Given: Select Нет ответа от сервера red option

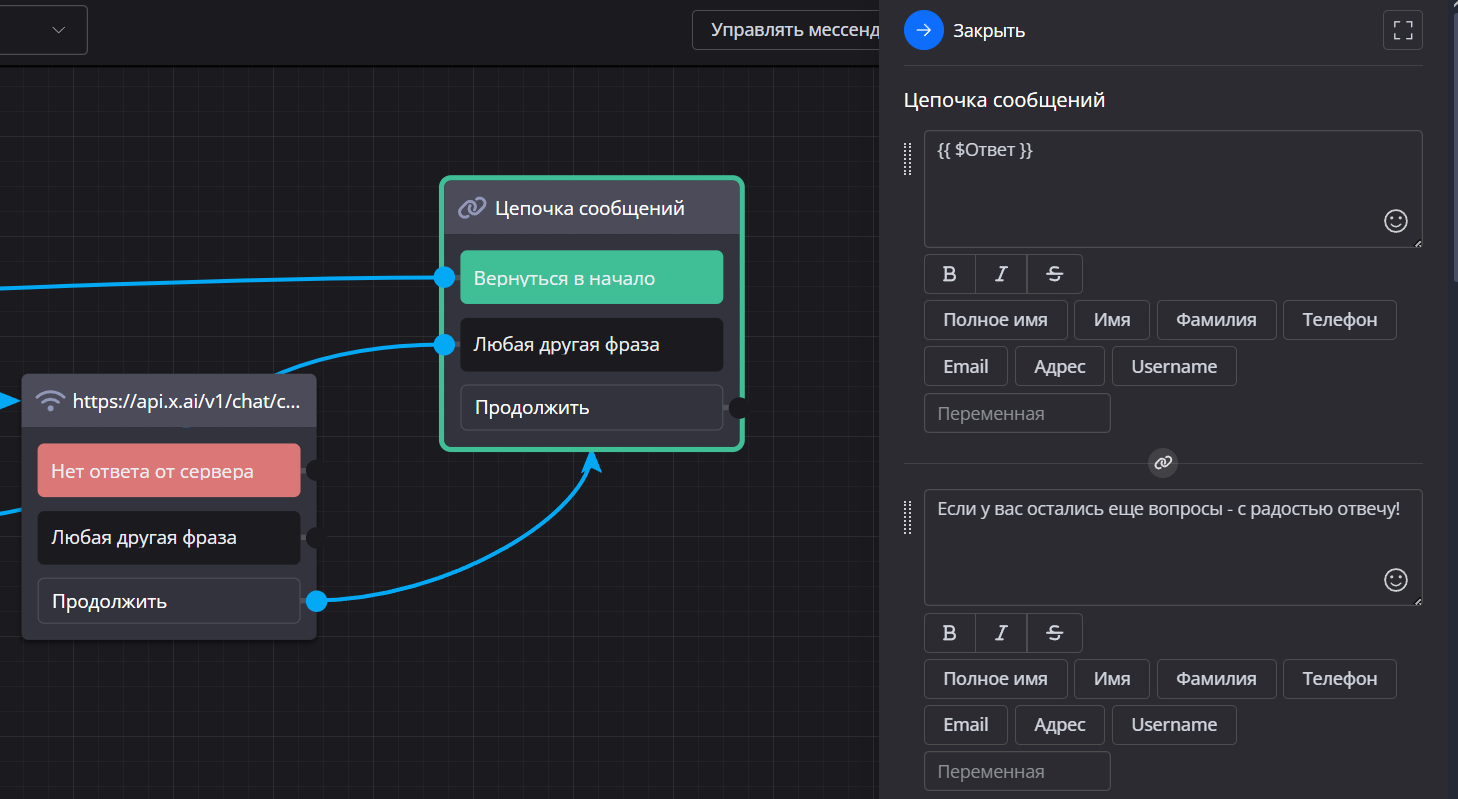Looking at the screenshot, I should tap(168, 471).
